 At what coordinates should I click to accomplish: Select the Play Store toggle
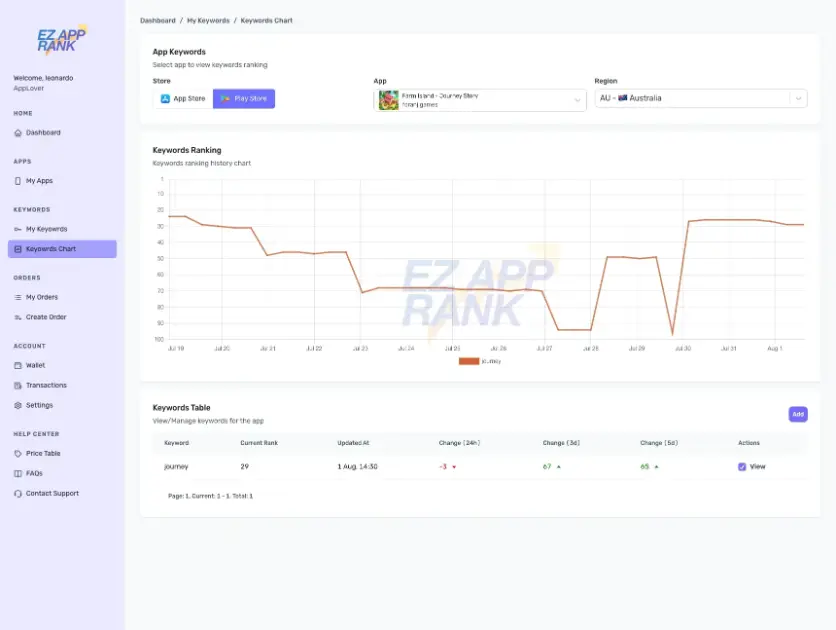243,98
